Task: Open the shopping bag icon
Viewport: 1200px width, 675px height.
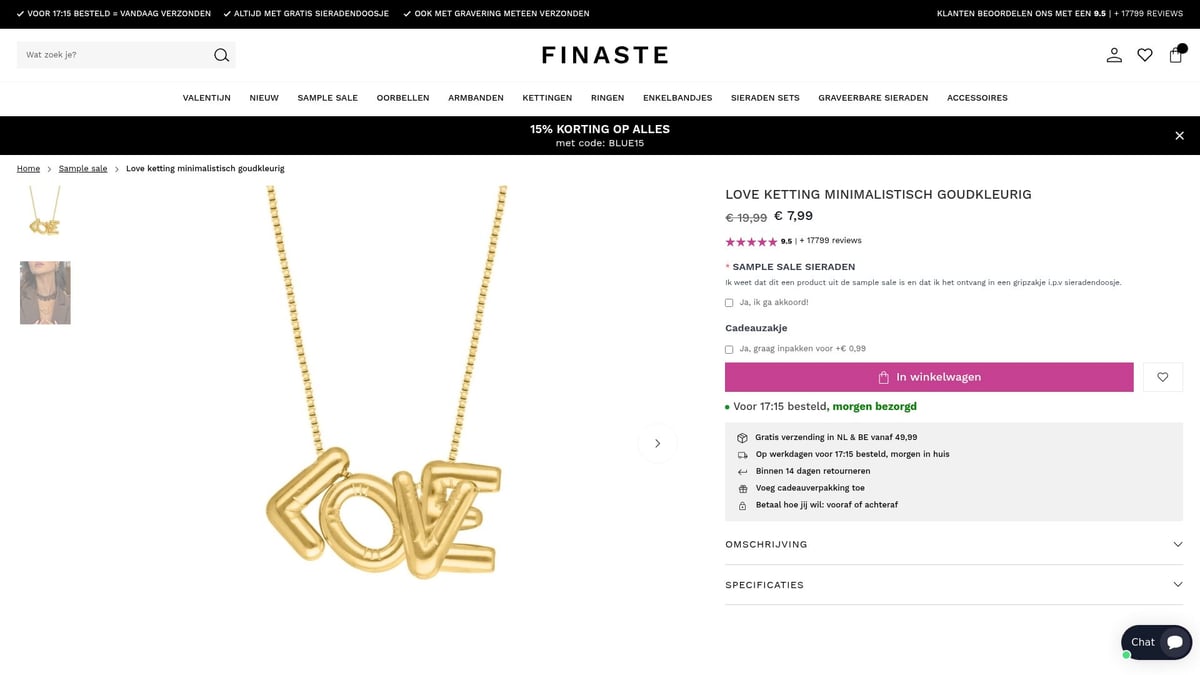Action: point(1176,55)
